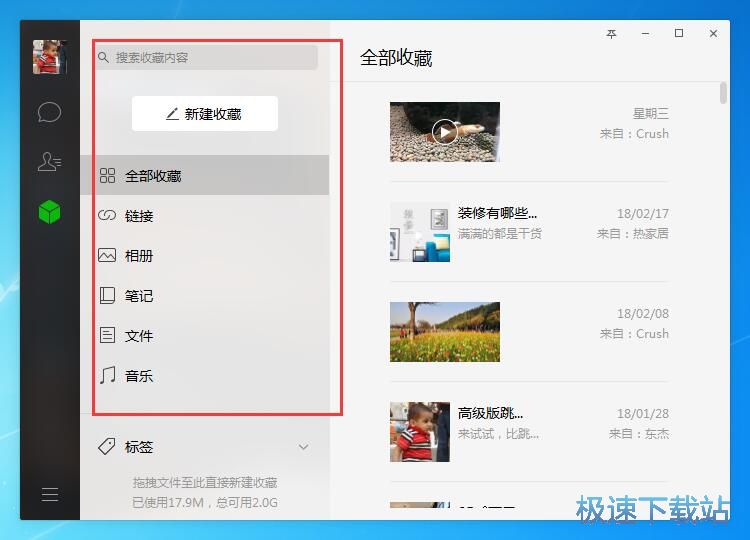Image resolution: width=750 pixels, height=540 pixels.
Task: Open the 装修有哪些 link item
Action: pyautogui.click(x=497, y=213)
